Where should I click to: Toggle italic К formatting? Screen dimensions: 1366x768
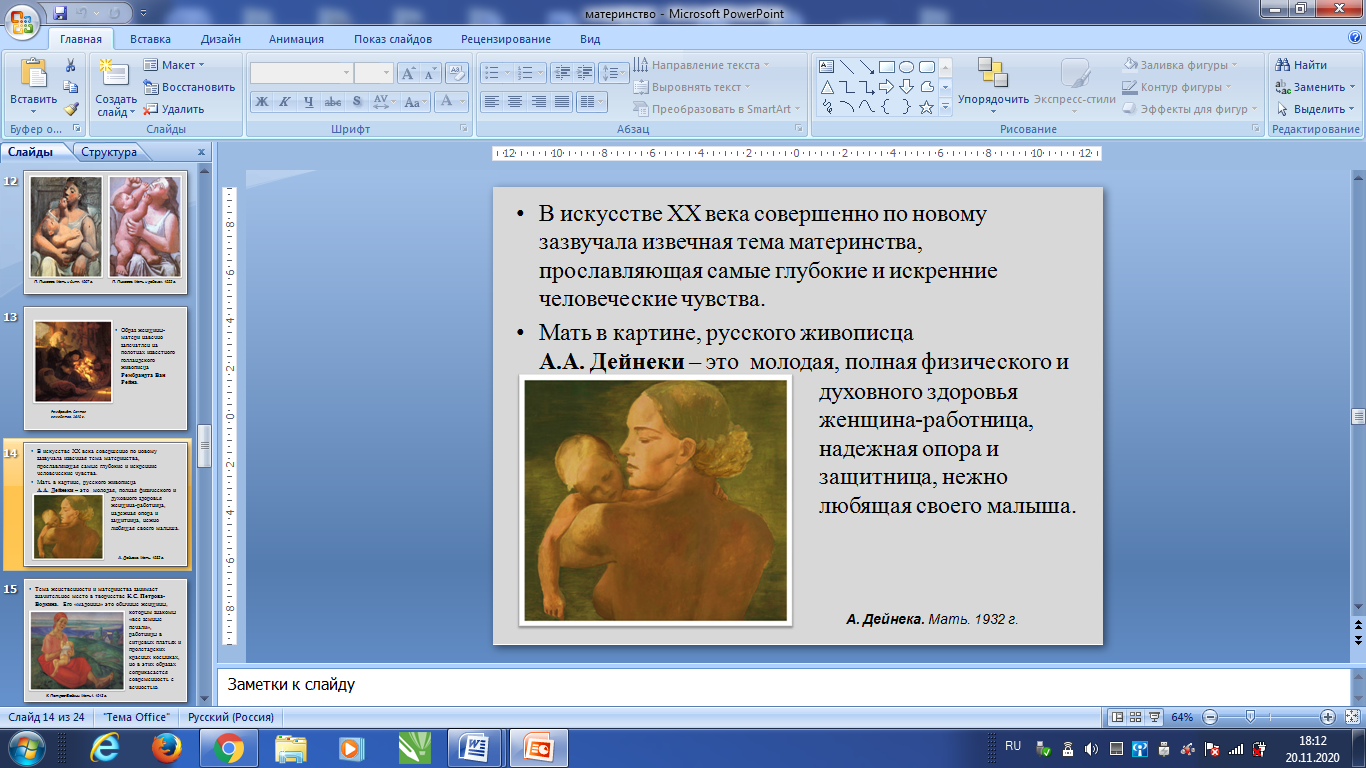pos(285,101)
